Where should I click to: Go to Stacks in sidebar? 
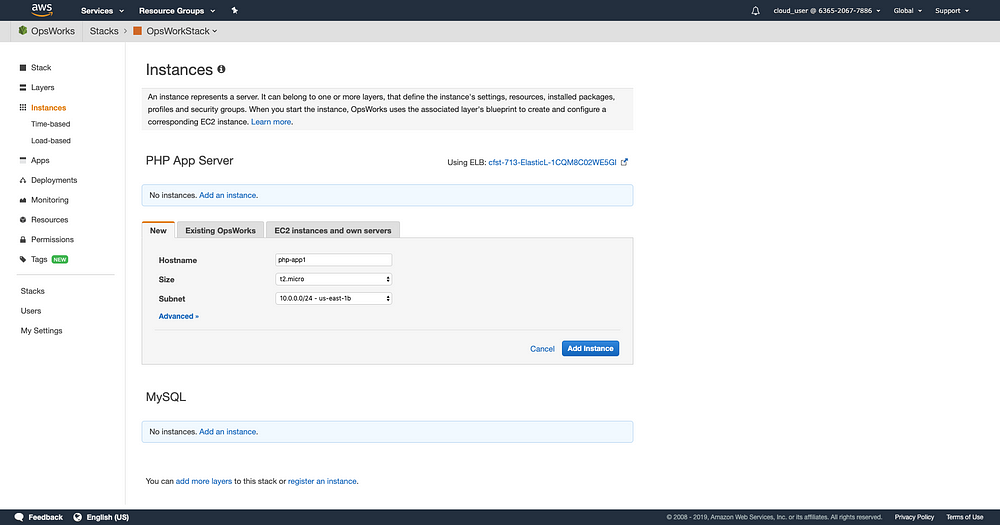33,291
